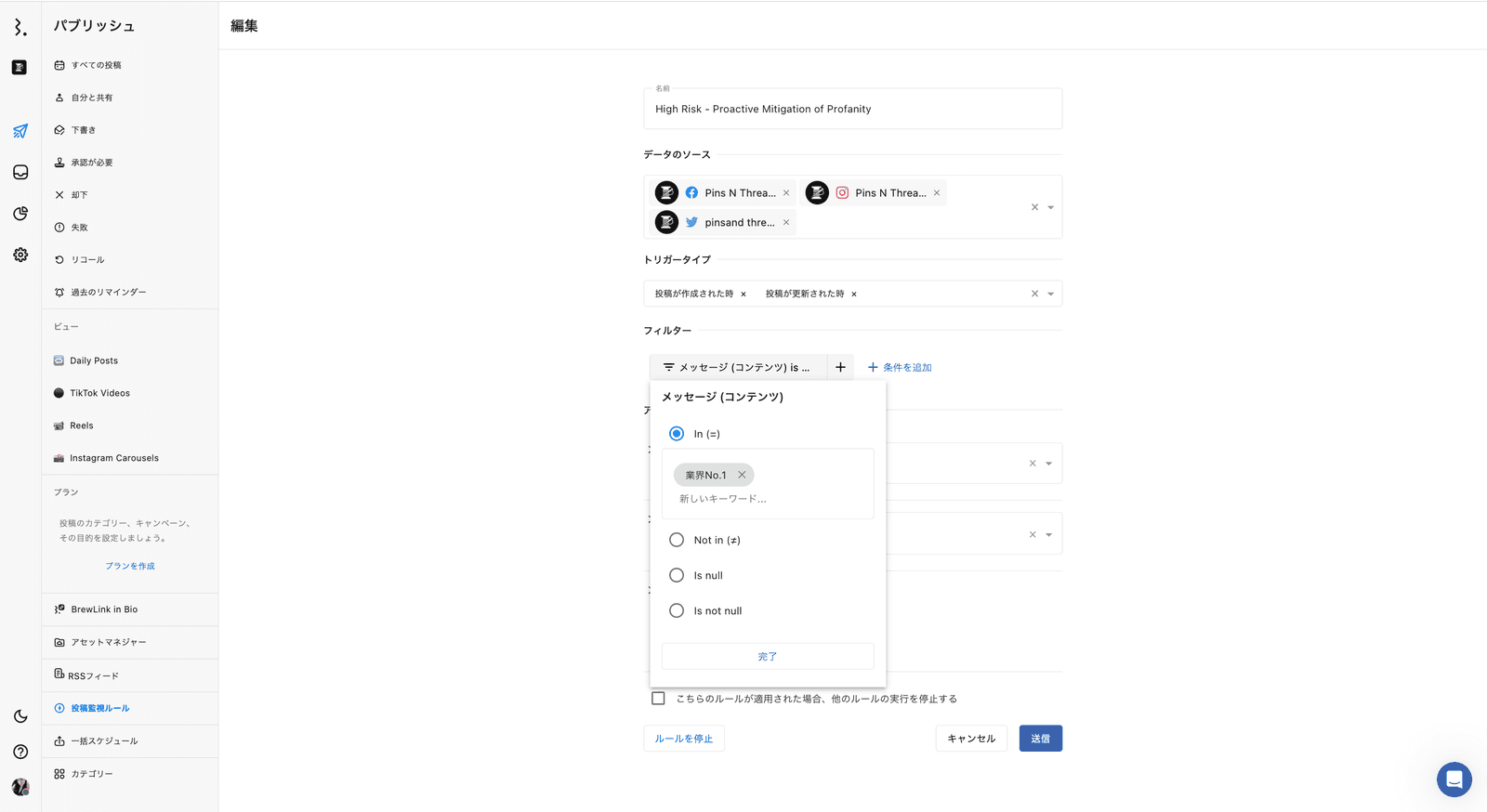
Task: Click plus icon beside message filter
Action: [840, 367]
